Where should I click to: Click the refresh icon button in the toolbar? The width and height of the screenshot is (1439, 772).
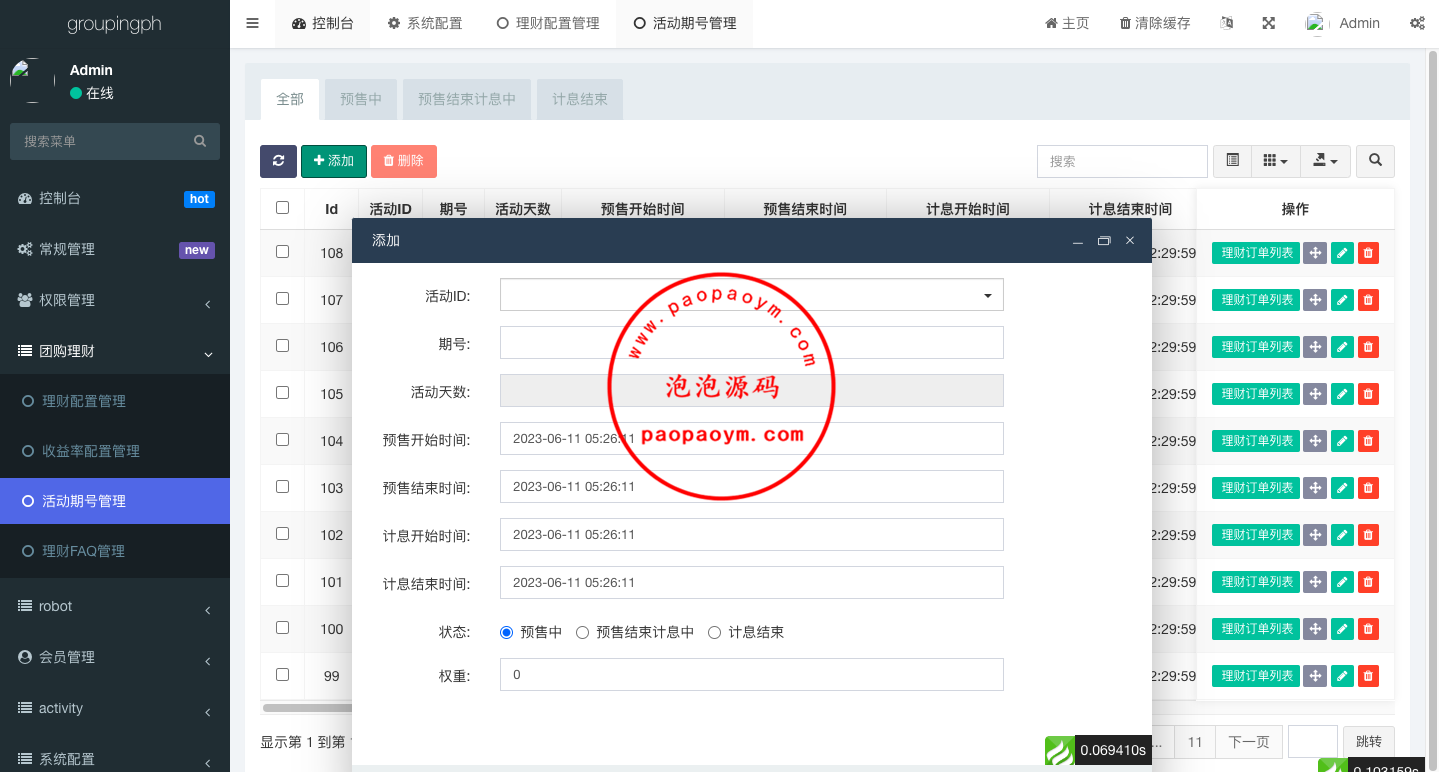[x=278, y=161]
